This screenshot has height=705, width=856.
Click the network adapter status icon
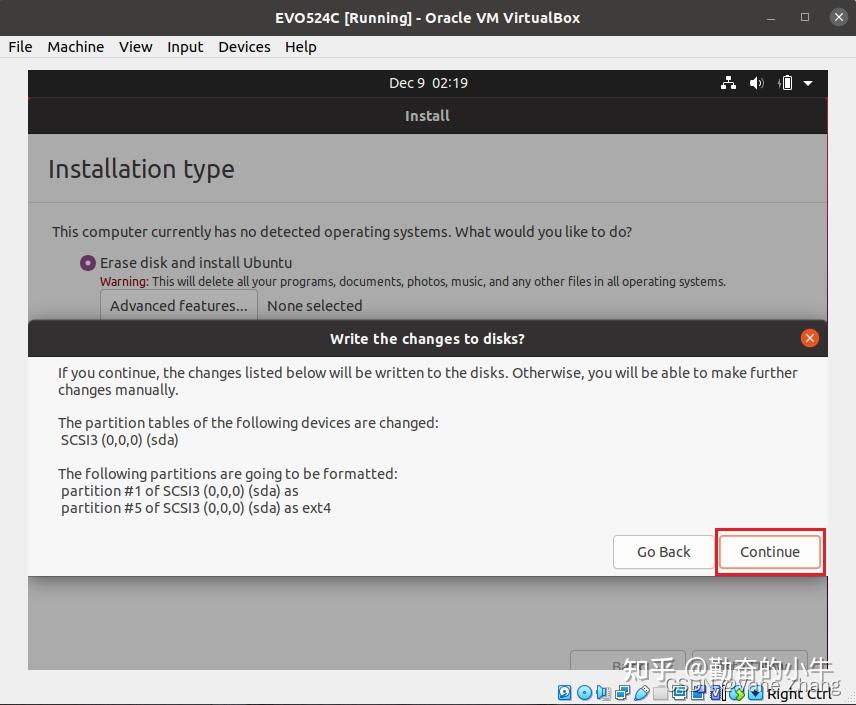tap(622, 693)
